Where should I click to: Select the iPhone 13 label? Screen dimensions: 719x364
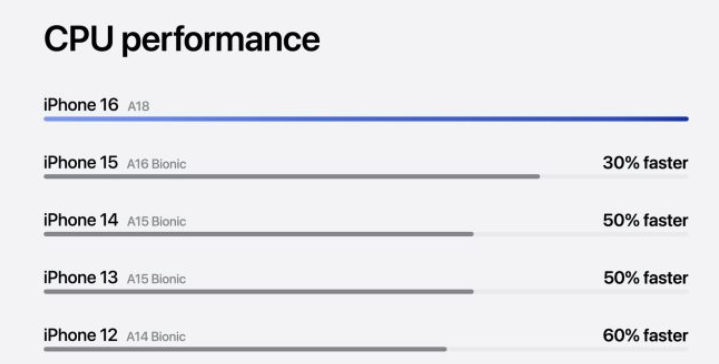(81, 278)
